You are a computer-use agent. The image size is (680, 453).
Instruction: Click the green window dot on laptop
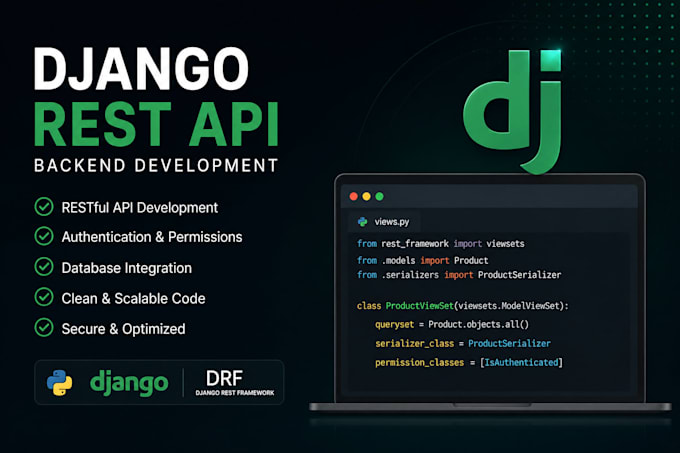click(379, 196)
